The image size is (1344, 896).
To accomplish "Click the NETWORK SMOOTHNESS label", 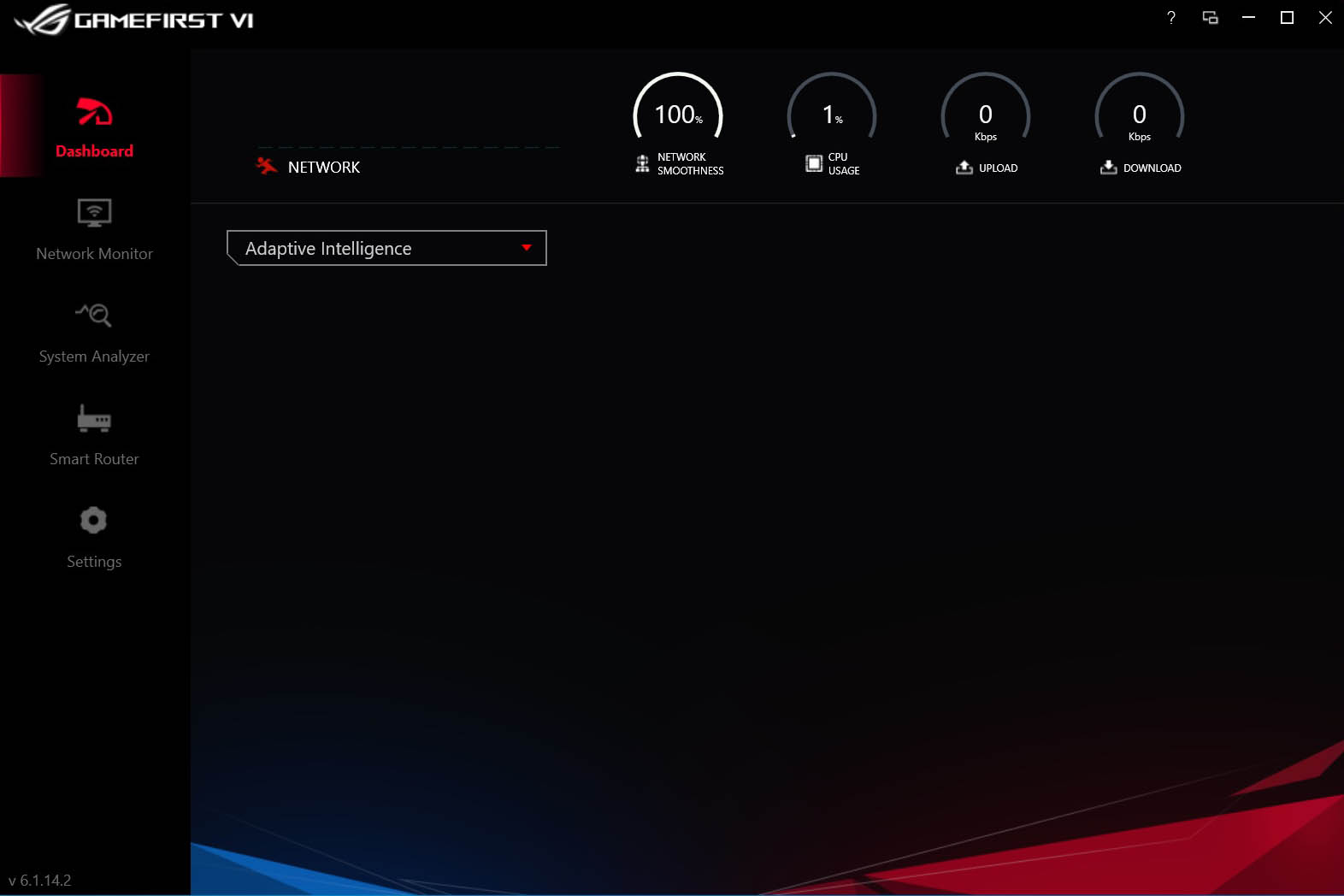I will click(x=691, y=164).
